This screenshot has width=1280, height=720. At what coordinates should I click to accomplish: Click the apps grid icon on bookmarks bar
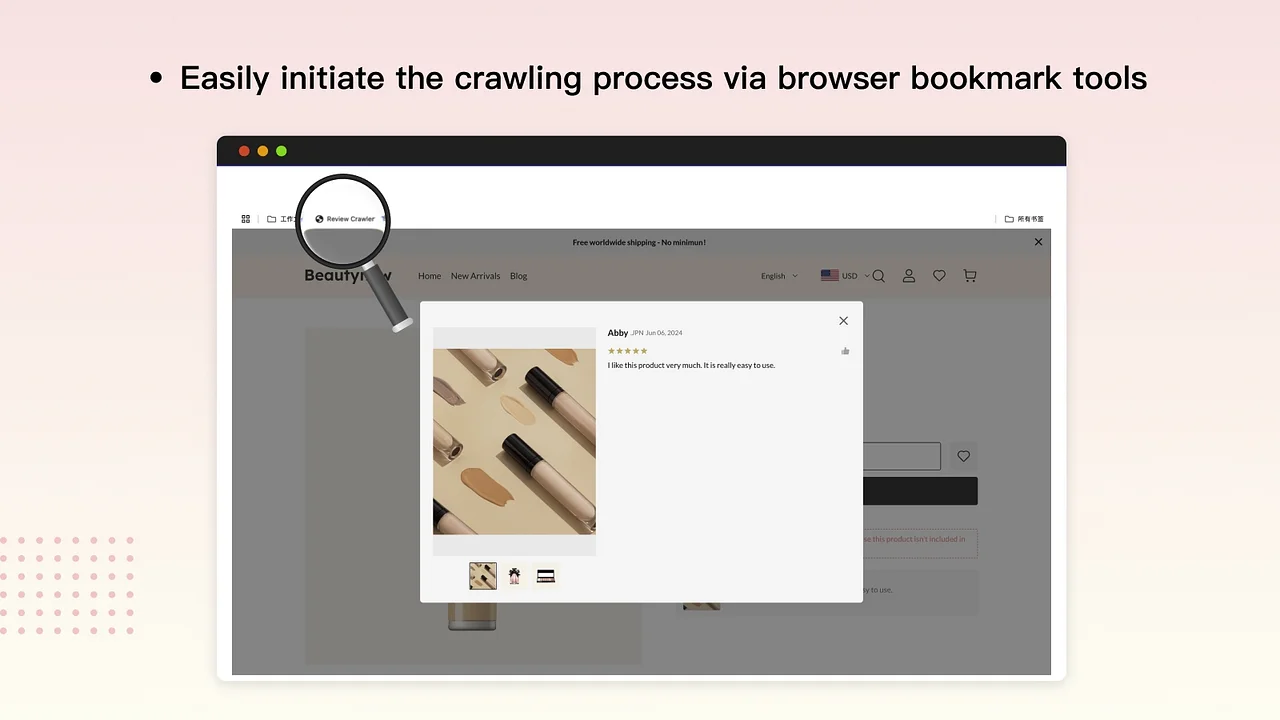246,218
